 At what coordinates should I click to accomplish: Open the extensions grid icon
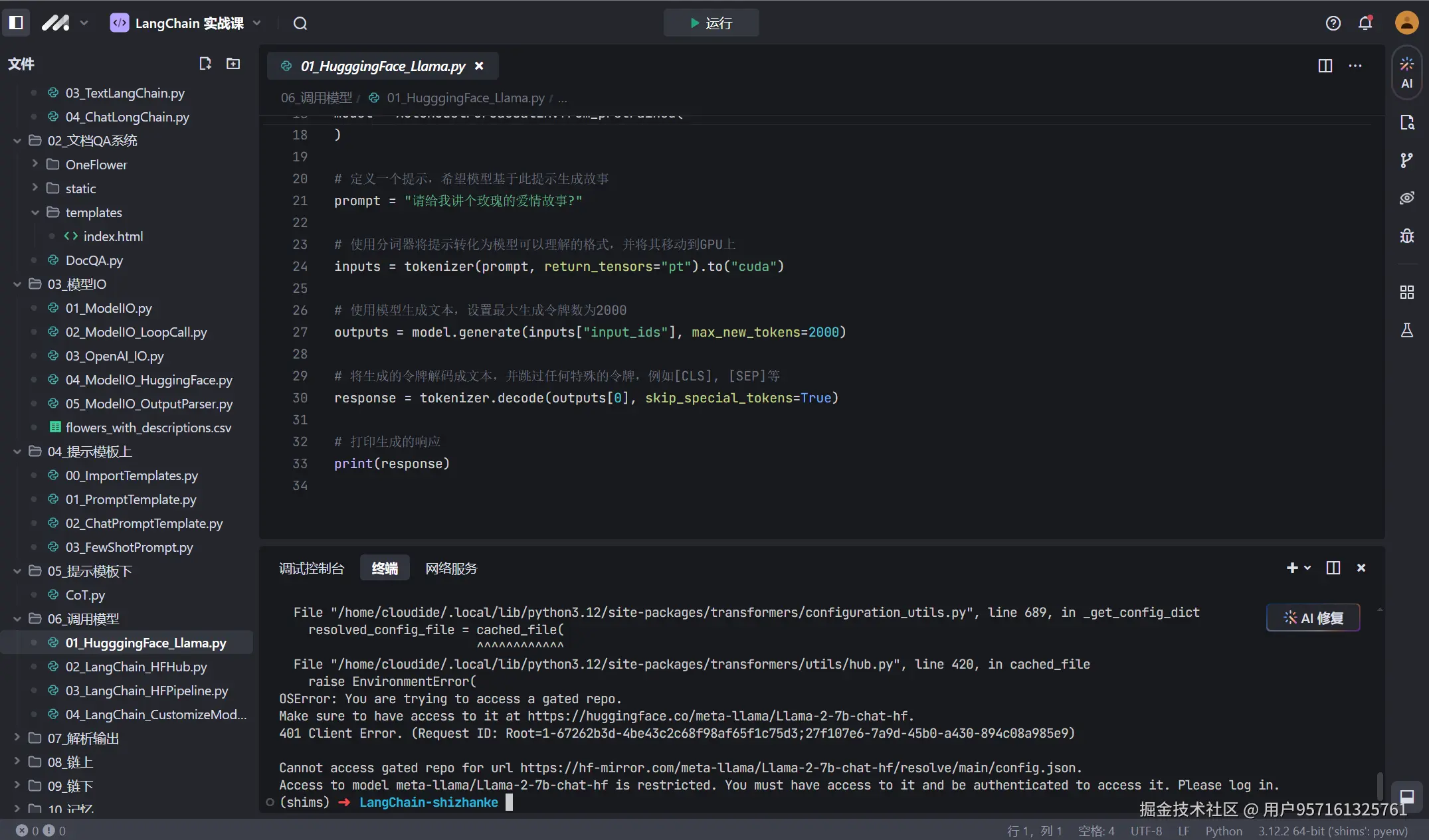click(1406, 292)
